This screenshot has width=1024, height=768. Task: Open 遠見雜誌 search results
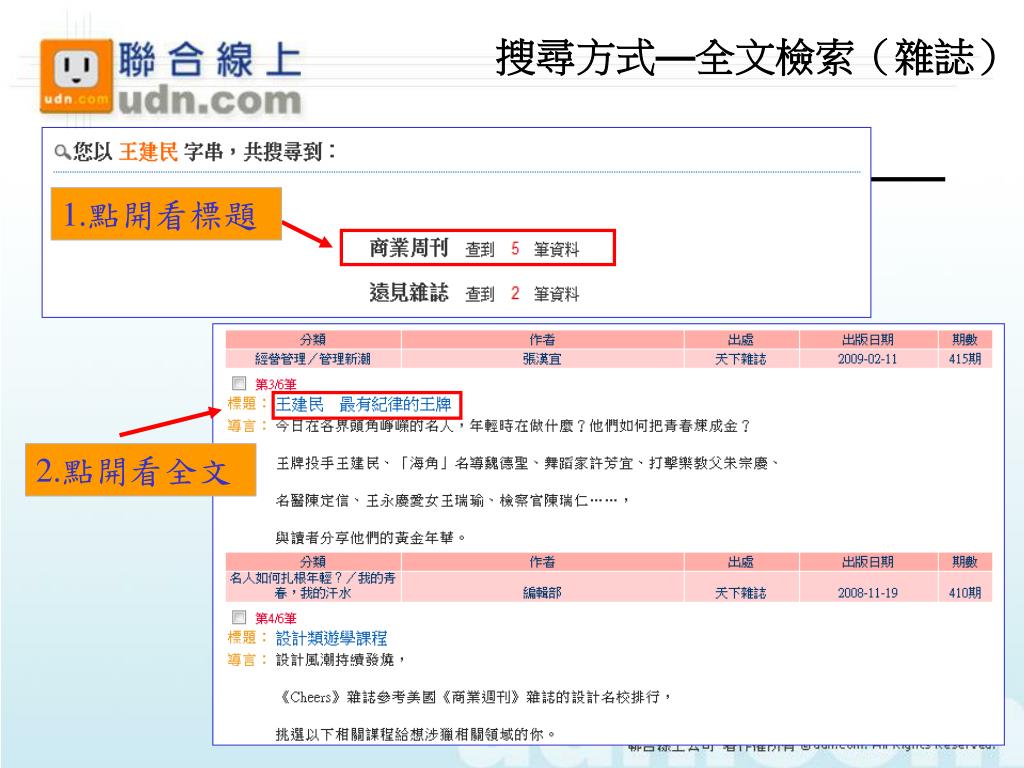coord(409,293)
